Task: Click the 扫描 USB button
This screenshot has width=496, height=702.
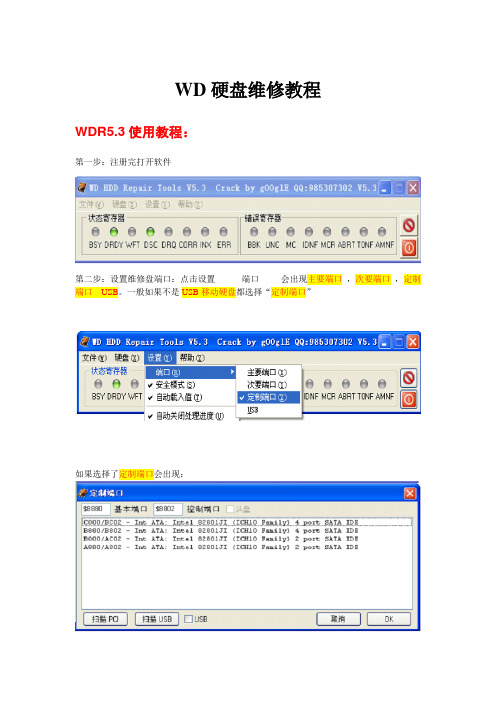Action: tap(157, 619)
